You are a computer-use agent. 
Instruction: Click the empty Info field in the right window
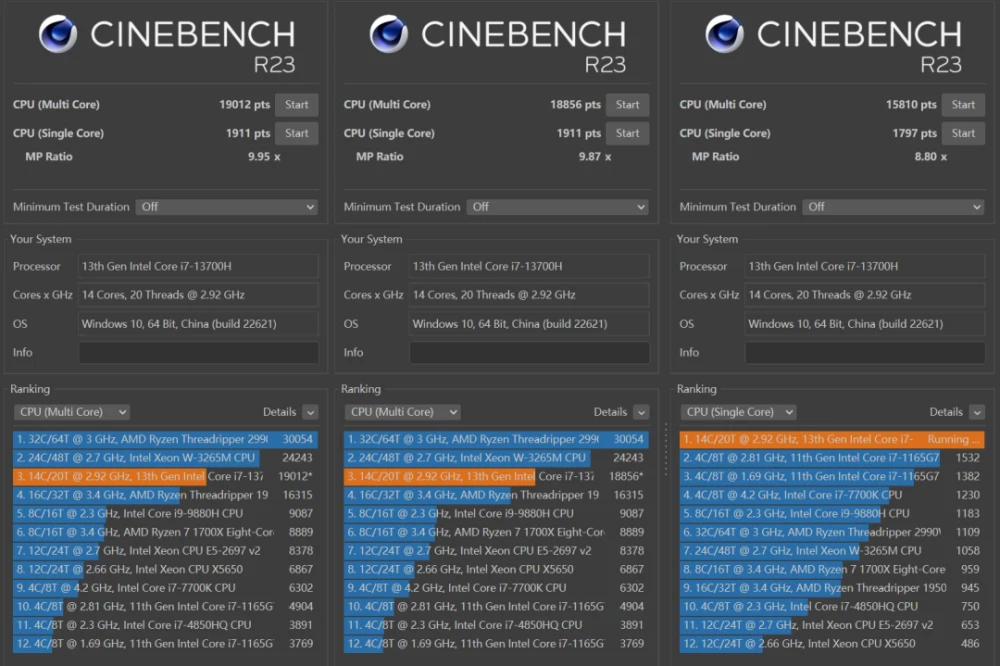click(x=865, y=353)
